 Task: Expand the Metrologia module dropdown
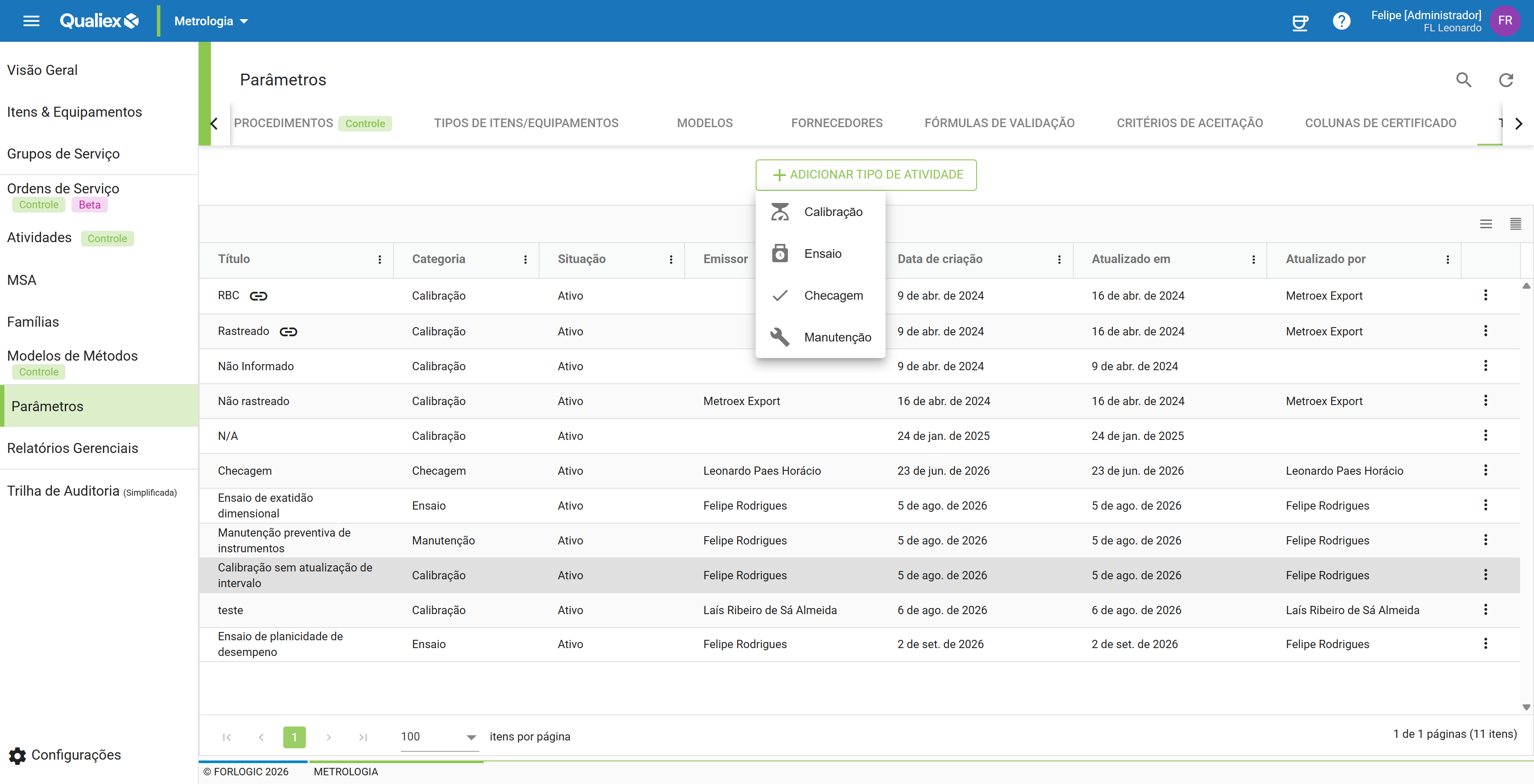click(211, 21)
